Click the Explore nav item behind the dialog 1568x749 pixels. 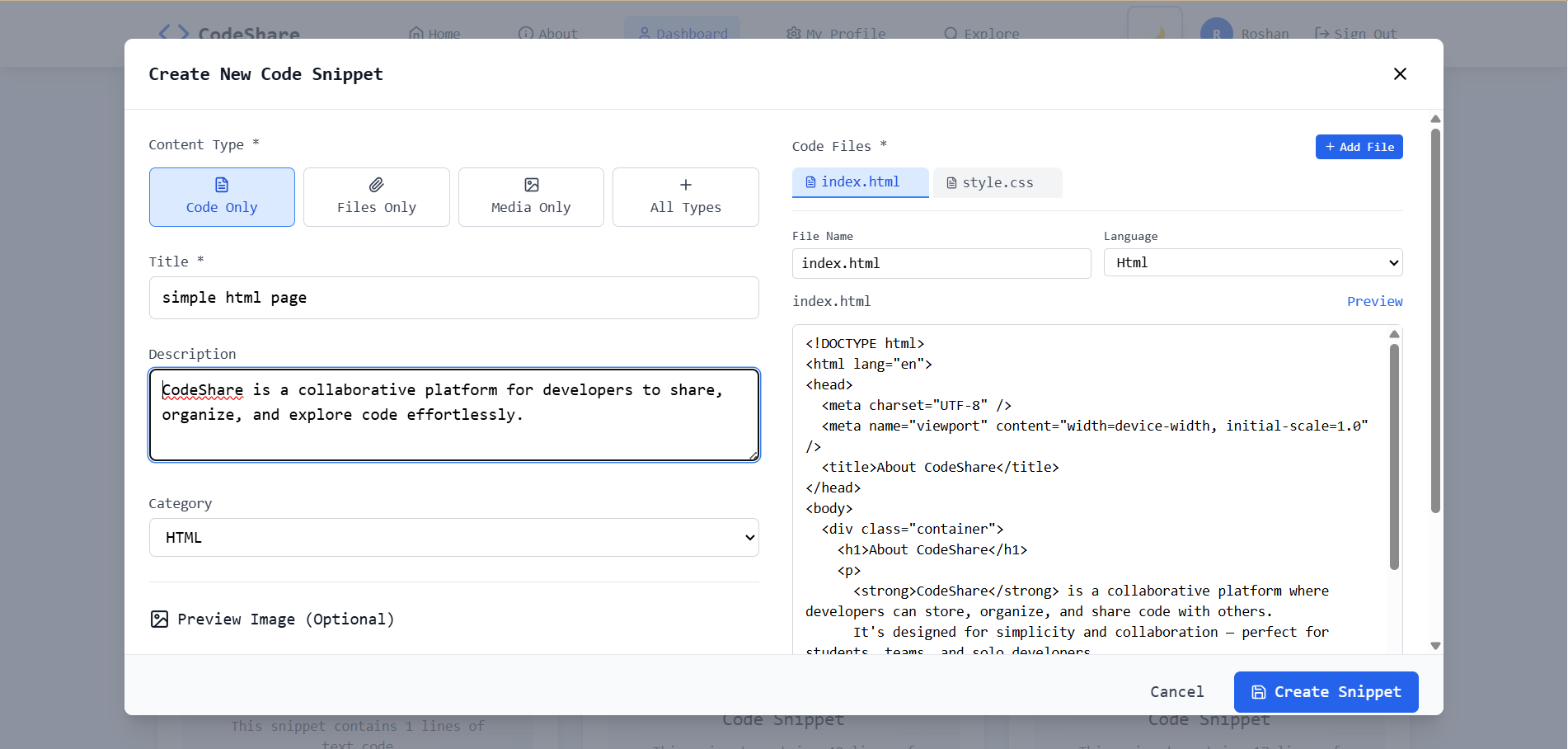(x=982, y=34)
